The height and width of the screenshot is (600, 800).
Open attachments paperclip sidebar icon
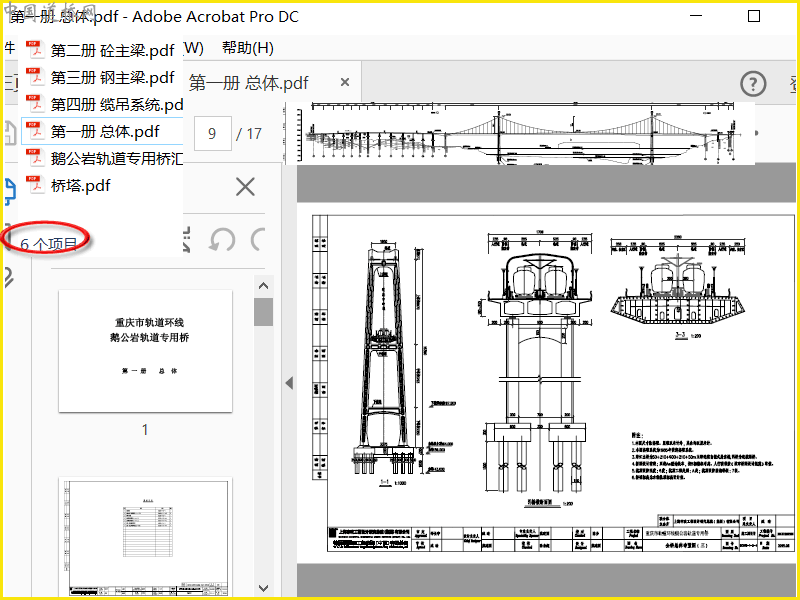click(8, 278)
